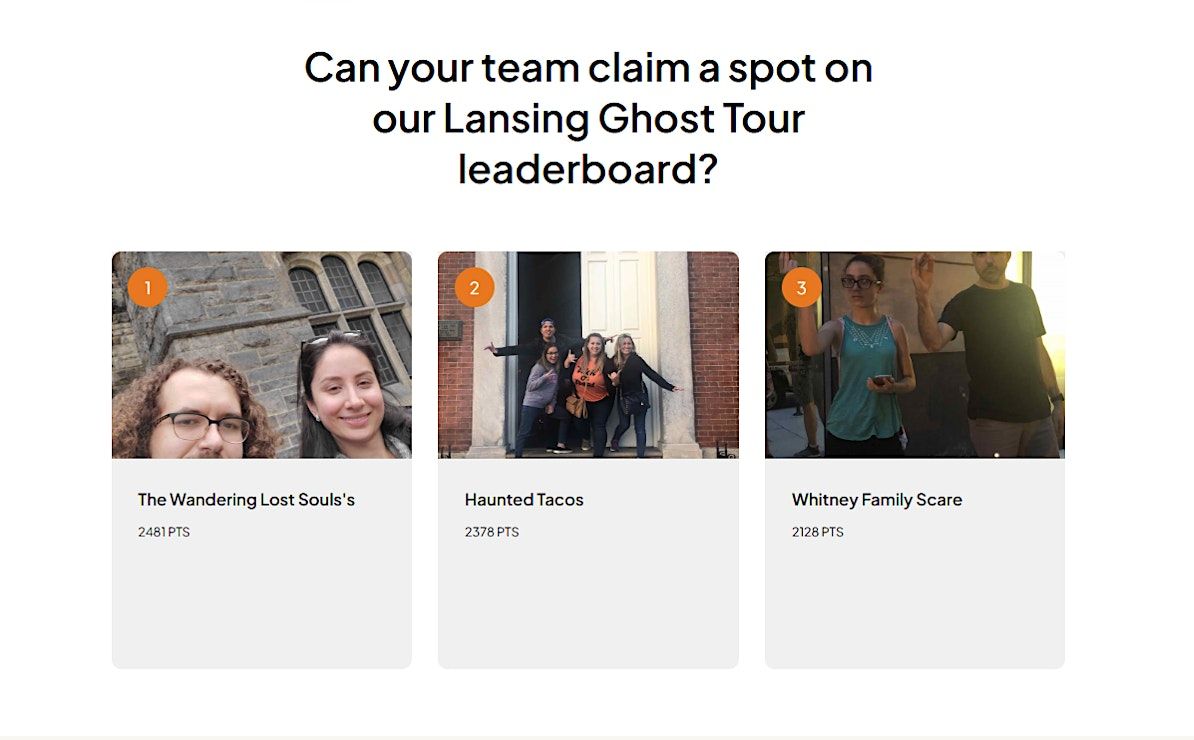This screenshot has width=1194, height=740.
Task: Click the 2481 PTS score label
Action: coord(164,532)
